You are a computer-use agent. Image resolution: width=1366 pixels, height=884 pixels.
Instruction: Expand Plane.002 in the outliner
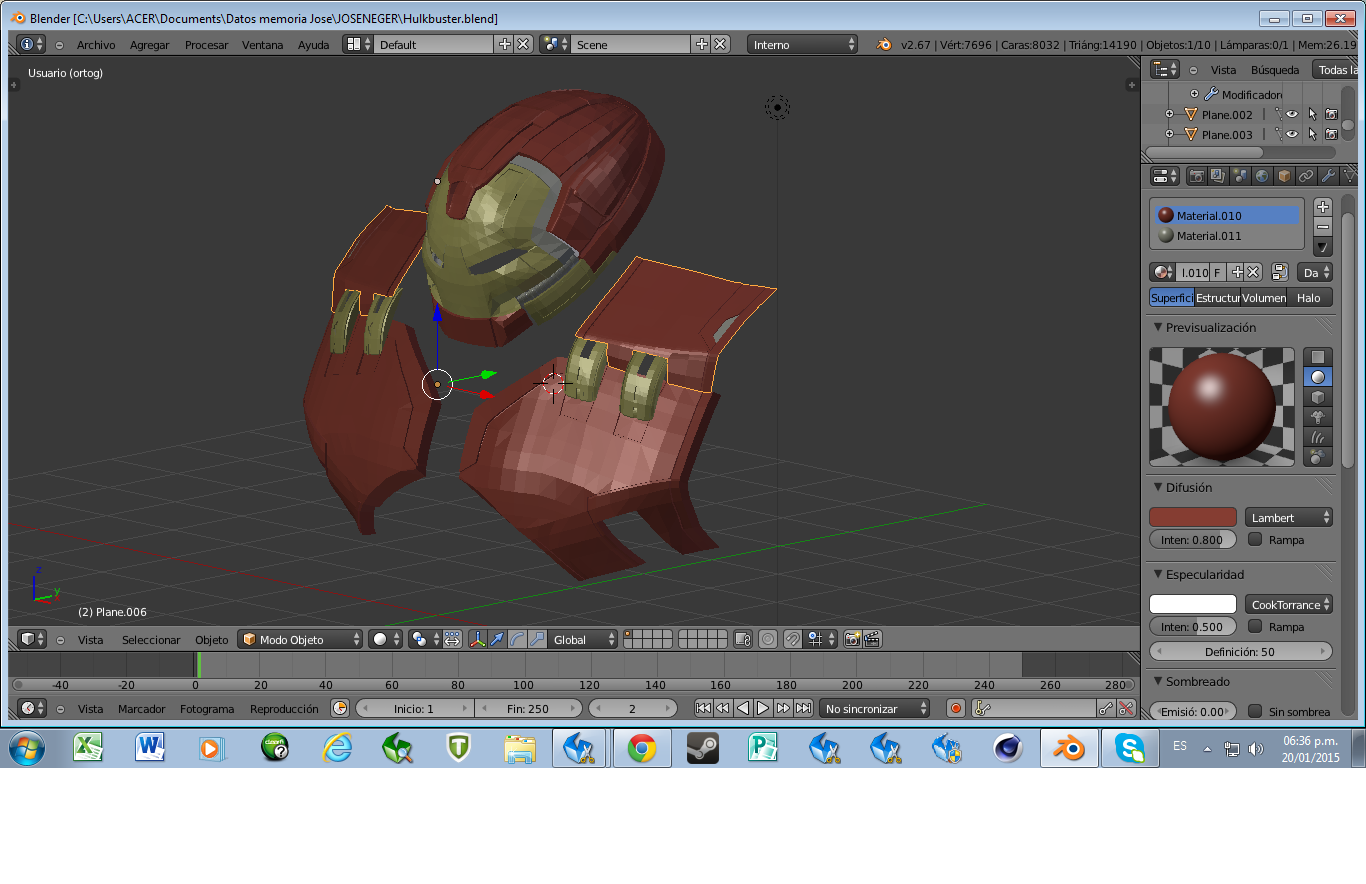click(1169, 114)
